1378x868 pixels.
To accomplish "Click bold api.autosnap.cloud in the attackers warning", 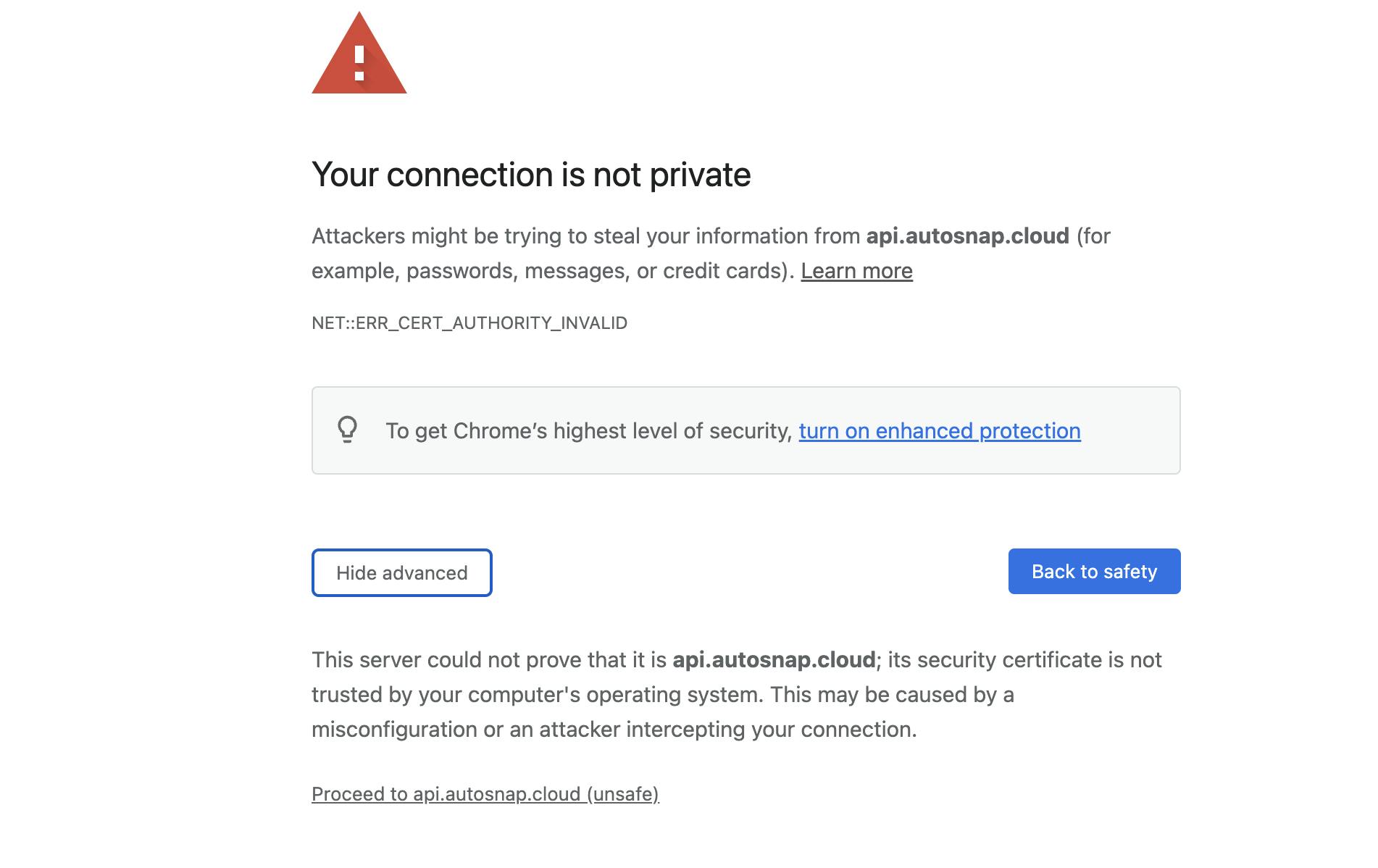I will click(967, 236).
